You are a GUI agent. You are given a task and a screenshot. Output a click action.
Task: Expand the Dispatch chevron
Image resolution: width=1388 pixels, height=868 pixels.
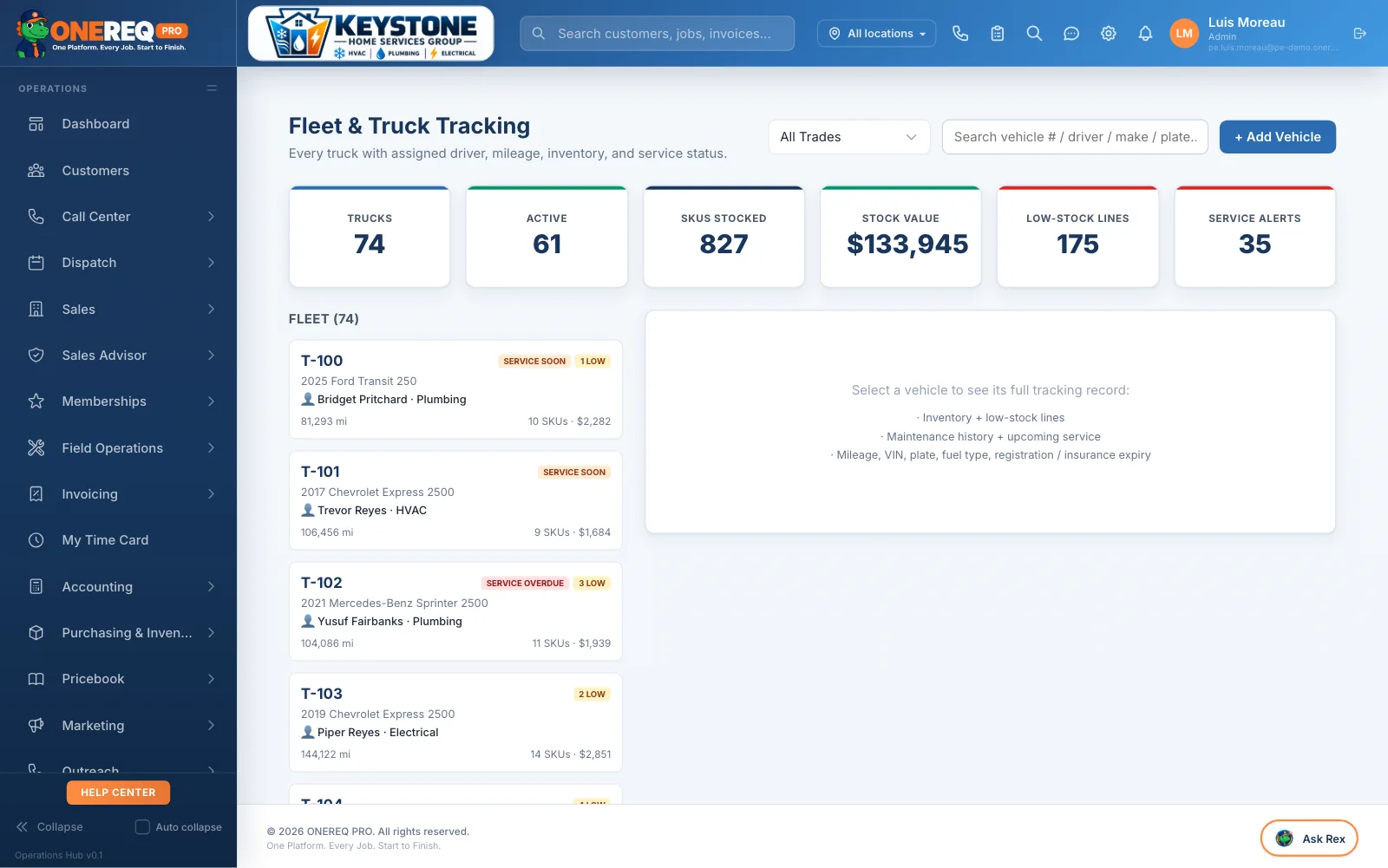point(211,263)
